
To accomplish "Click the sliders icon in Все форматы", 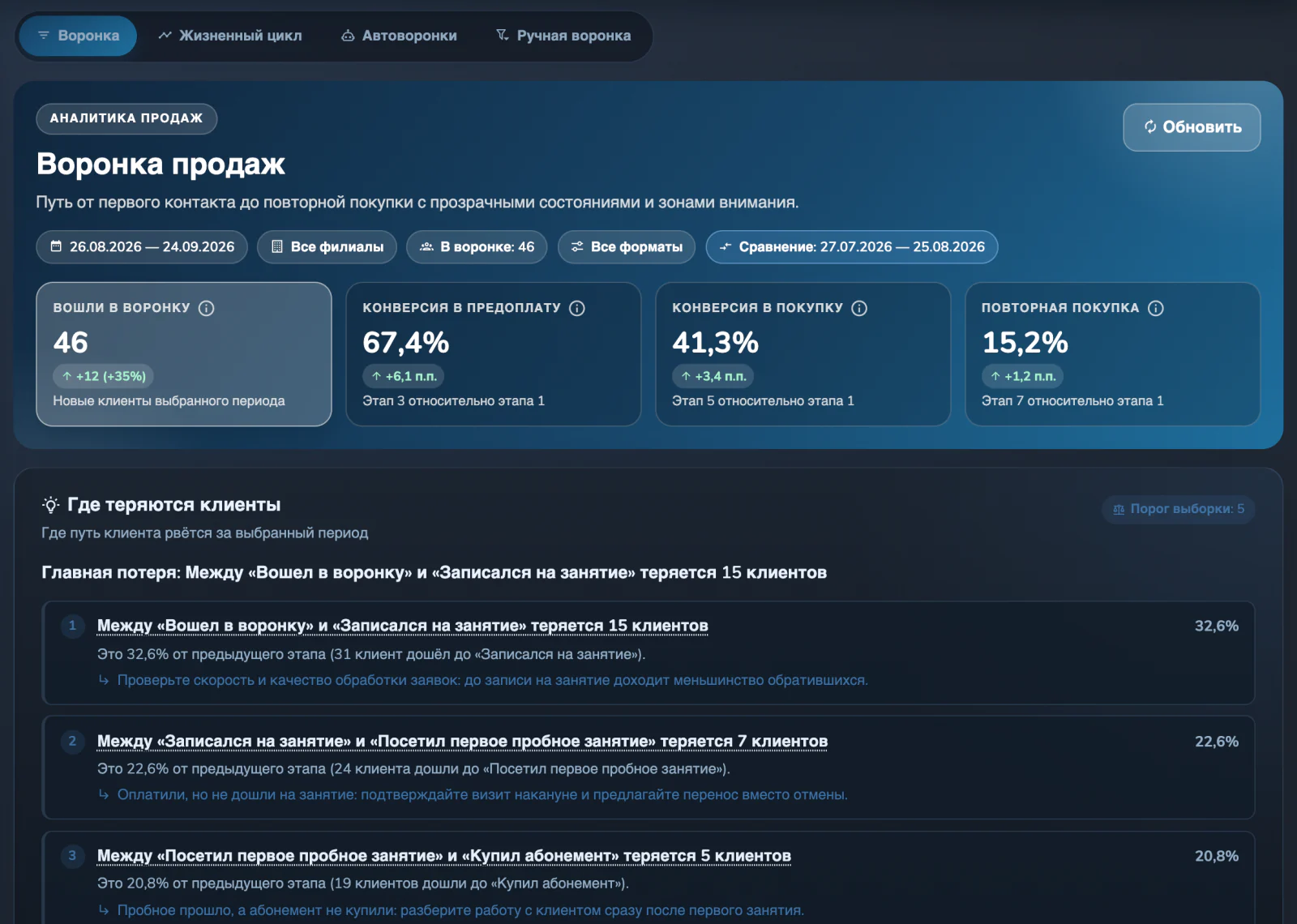I will coord(577,246).
